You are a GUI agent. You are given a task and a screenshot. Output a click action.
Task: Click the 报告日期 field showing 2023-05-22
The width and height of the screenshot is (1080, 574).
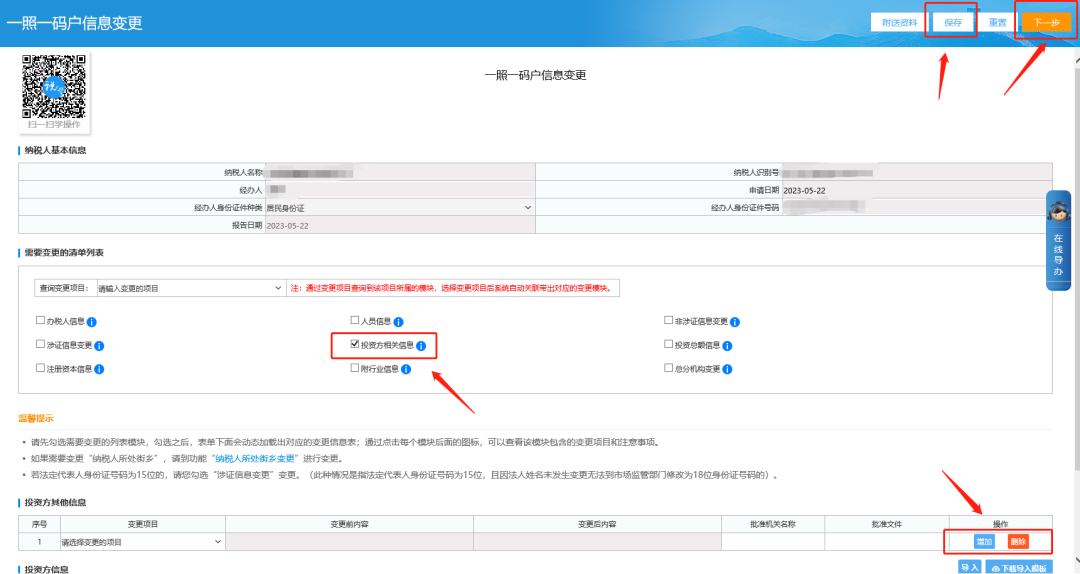click(x=399, y=225)
